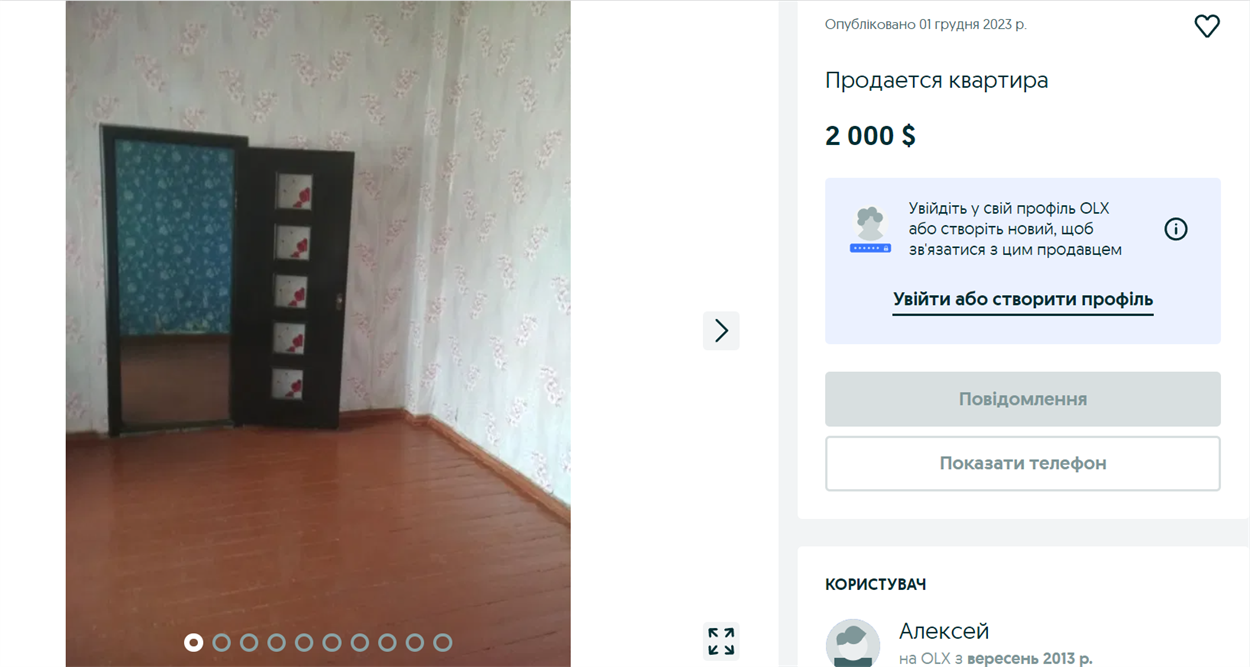Click the Повідомлення button
Image resolution: width=1250 pixels, height=667 pixels.
1023,399
